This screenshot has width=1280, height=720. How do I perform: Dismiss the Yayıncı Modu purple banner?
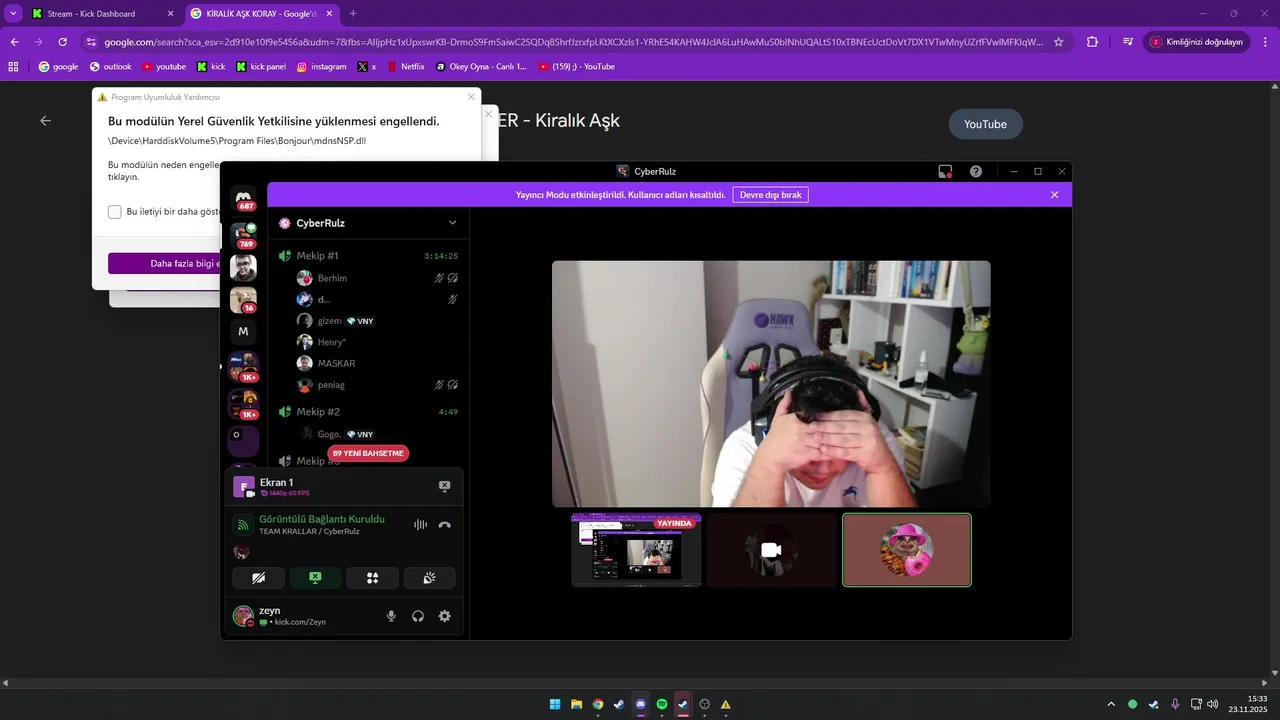click(x=1054, y=195)
